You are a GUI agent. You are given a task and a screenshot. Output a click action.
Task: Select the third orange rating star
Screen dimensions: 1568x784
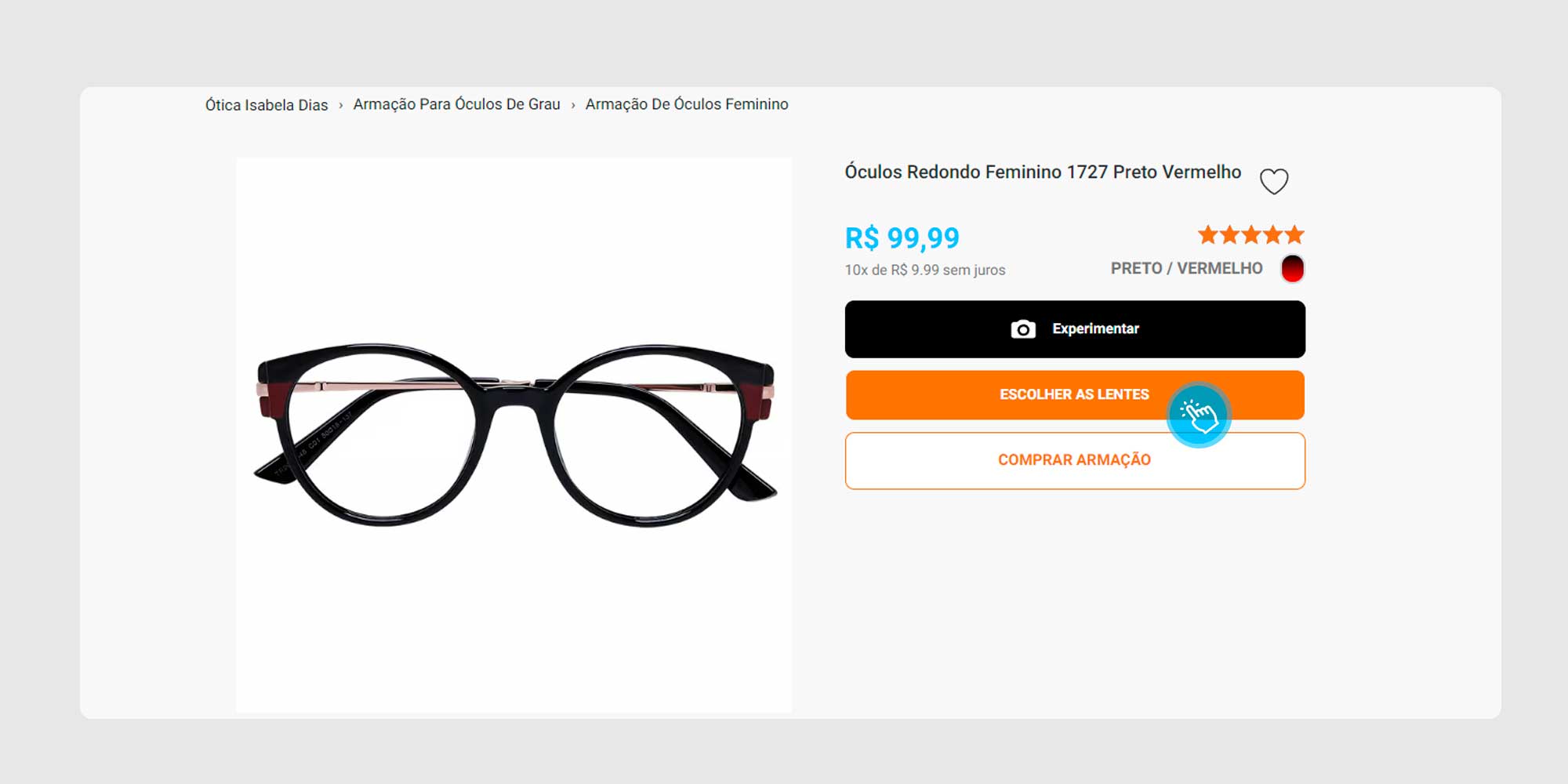1251,234
